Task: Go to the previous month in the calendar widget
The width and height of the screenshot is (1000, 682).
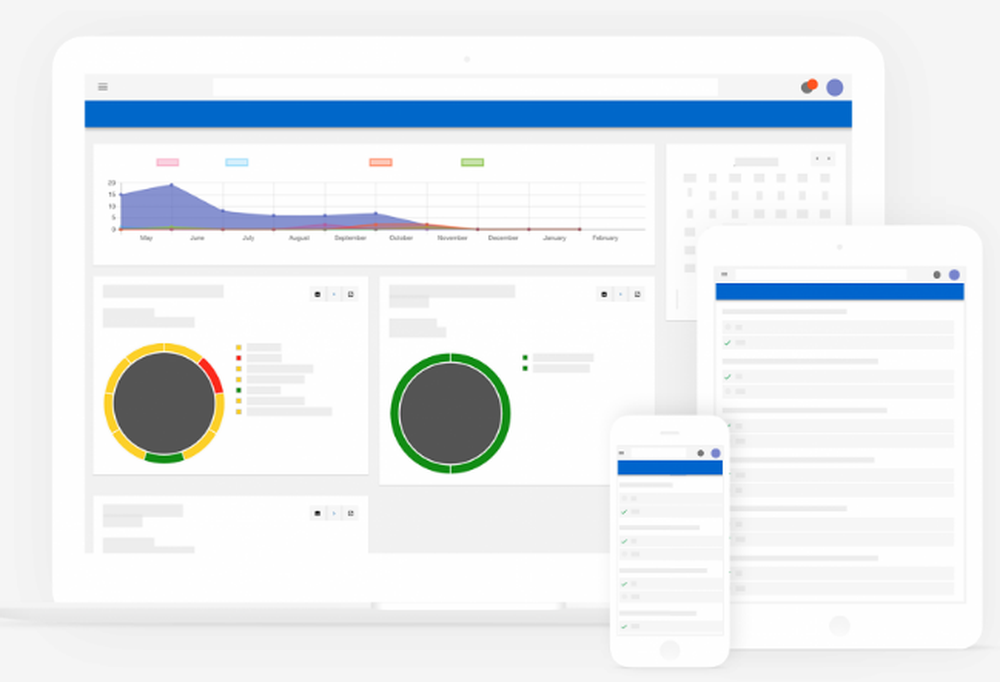Action: coord(818,158)
